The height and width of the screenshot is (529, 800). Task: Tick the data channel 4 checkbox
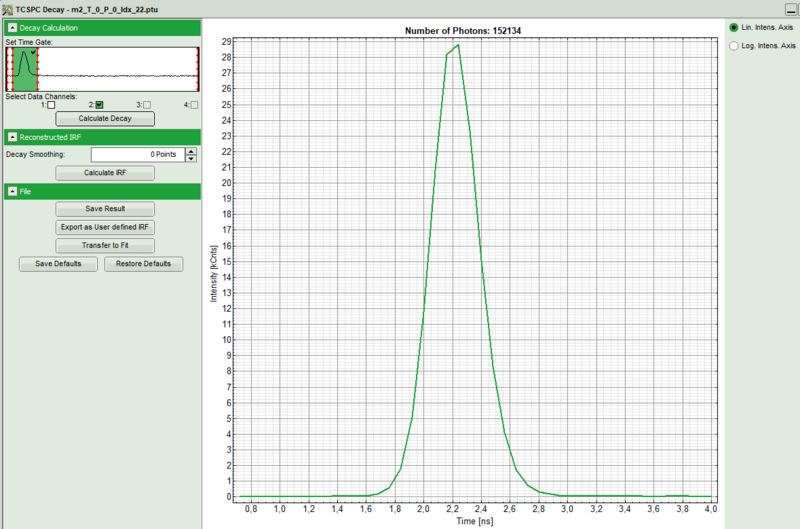tap(194, 105)
